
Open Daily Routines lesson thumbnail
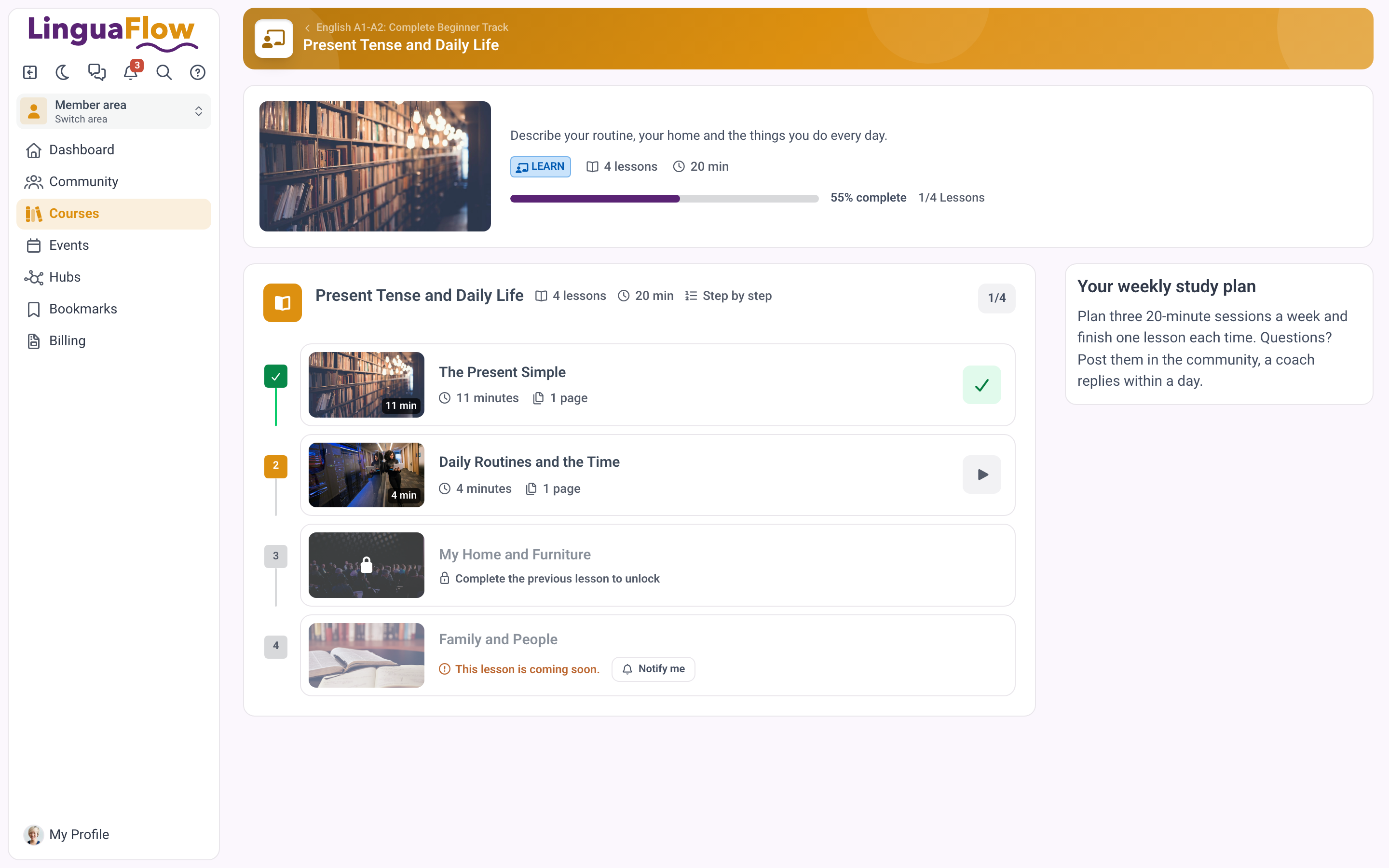366,475
